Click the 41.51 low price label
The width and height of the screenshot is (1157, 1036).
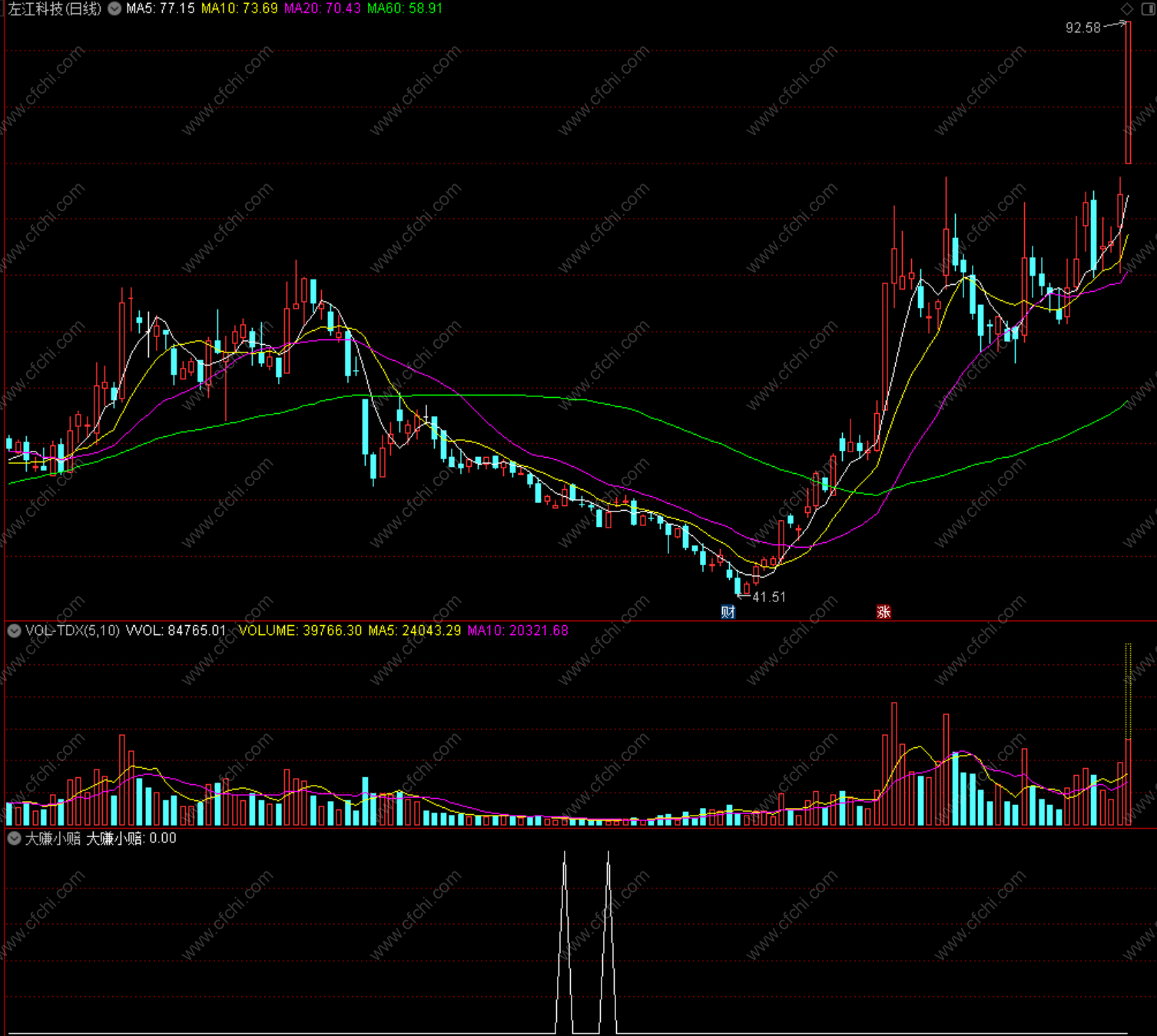click(x=769, y=597)
